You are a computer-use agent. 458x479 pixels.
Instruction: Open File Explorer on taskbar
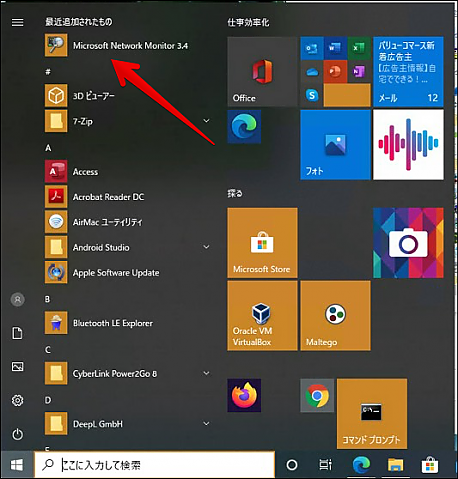click(x=395, y=465)
